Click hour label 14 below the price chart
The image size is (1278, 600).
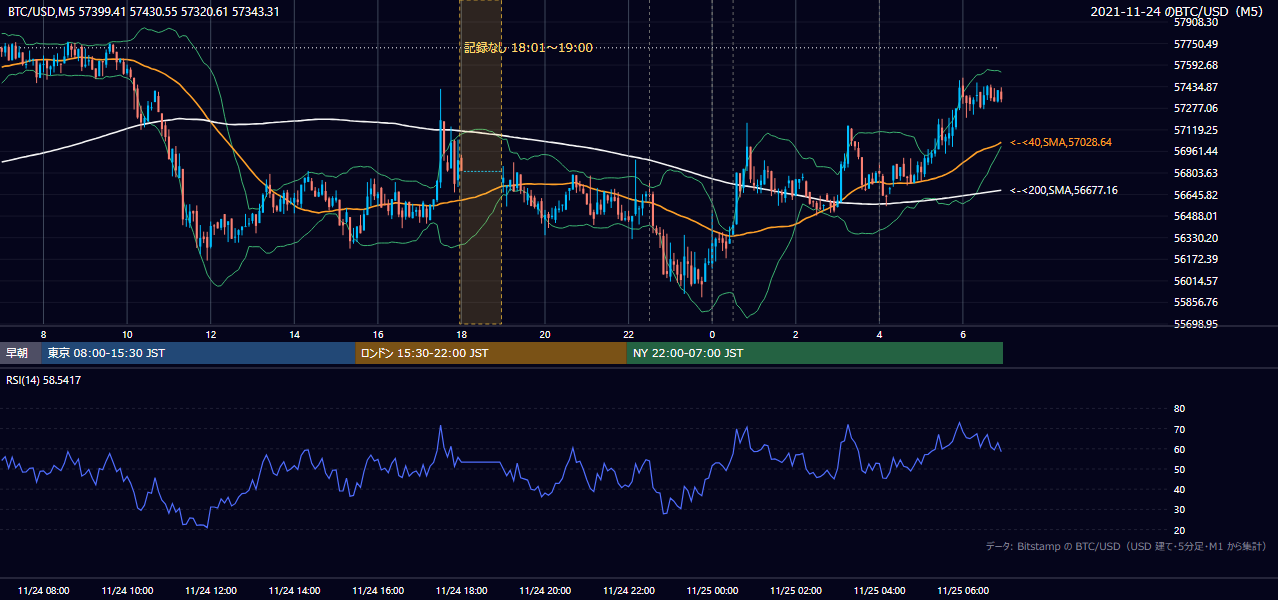(294, 334)
